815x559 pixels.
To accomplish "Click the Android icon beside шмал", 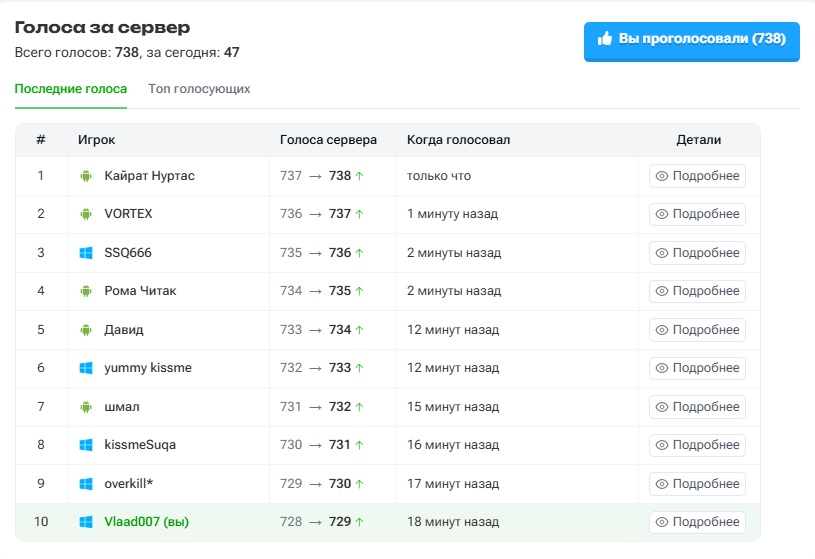I will click(86, 407).
